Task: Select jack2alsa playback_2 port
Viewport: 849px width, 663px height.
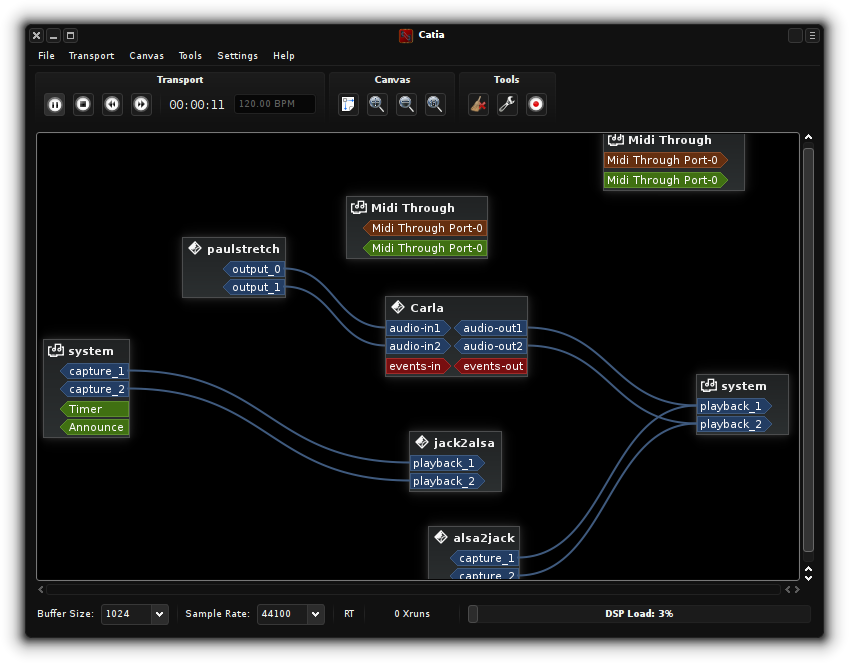Action: [447, 481]
